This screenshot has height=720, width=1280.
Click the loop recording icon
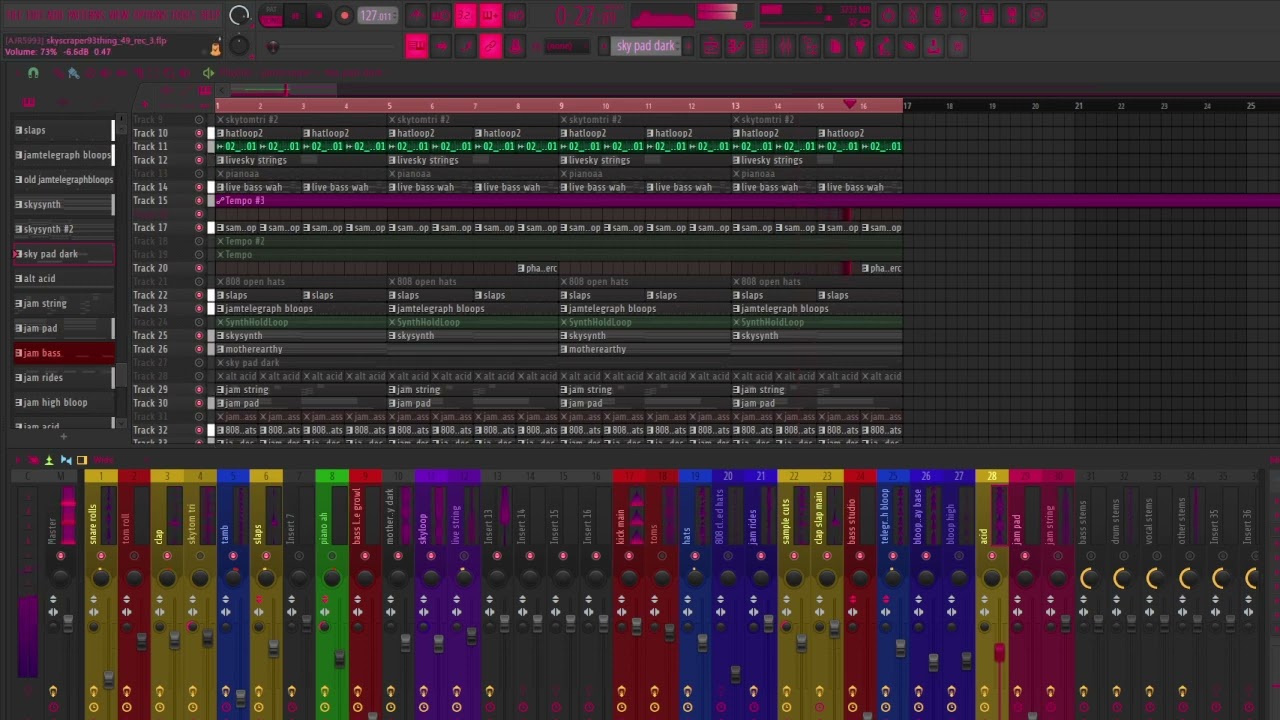tap(515, 15)
